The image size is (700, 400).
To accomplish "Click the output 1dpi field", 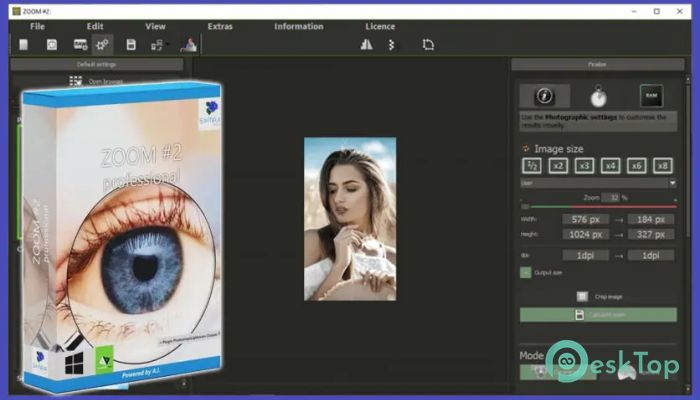I will click(651, 255).
